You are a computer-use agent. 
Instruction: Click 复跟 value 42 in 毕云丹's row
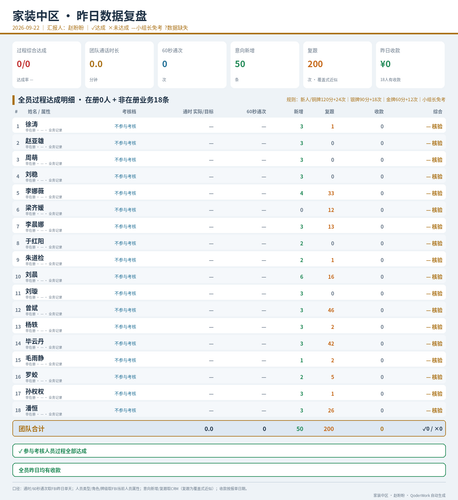pyautogui.click(x=331, y=344)
